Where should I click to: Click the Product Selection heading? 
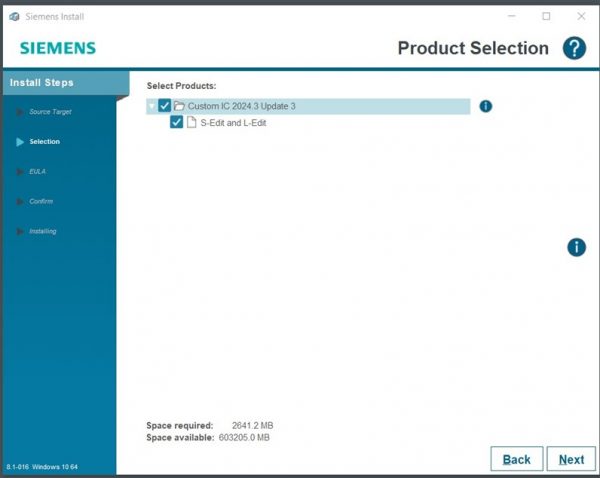pos(473,48)
